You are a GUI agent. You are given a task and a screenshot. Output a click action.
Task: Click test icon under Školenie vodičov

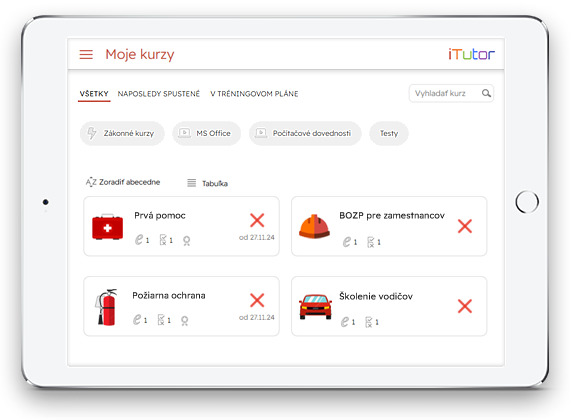pos(369,322)
